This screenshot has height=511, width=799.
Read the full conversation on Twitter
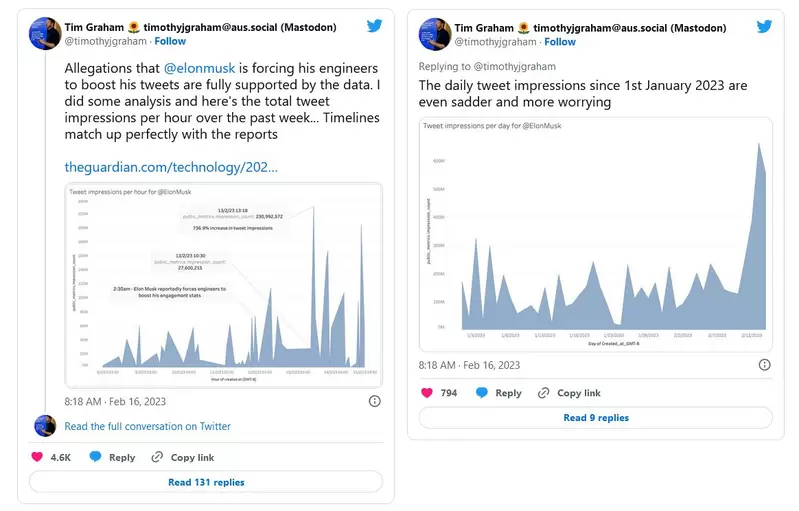coord(147,426)
